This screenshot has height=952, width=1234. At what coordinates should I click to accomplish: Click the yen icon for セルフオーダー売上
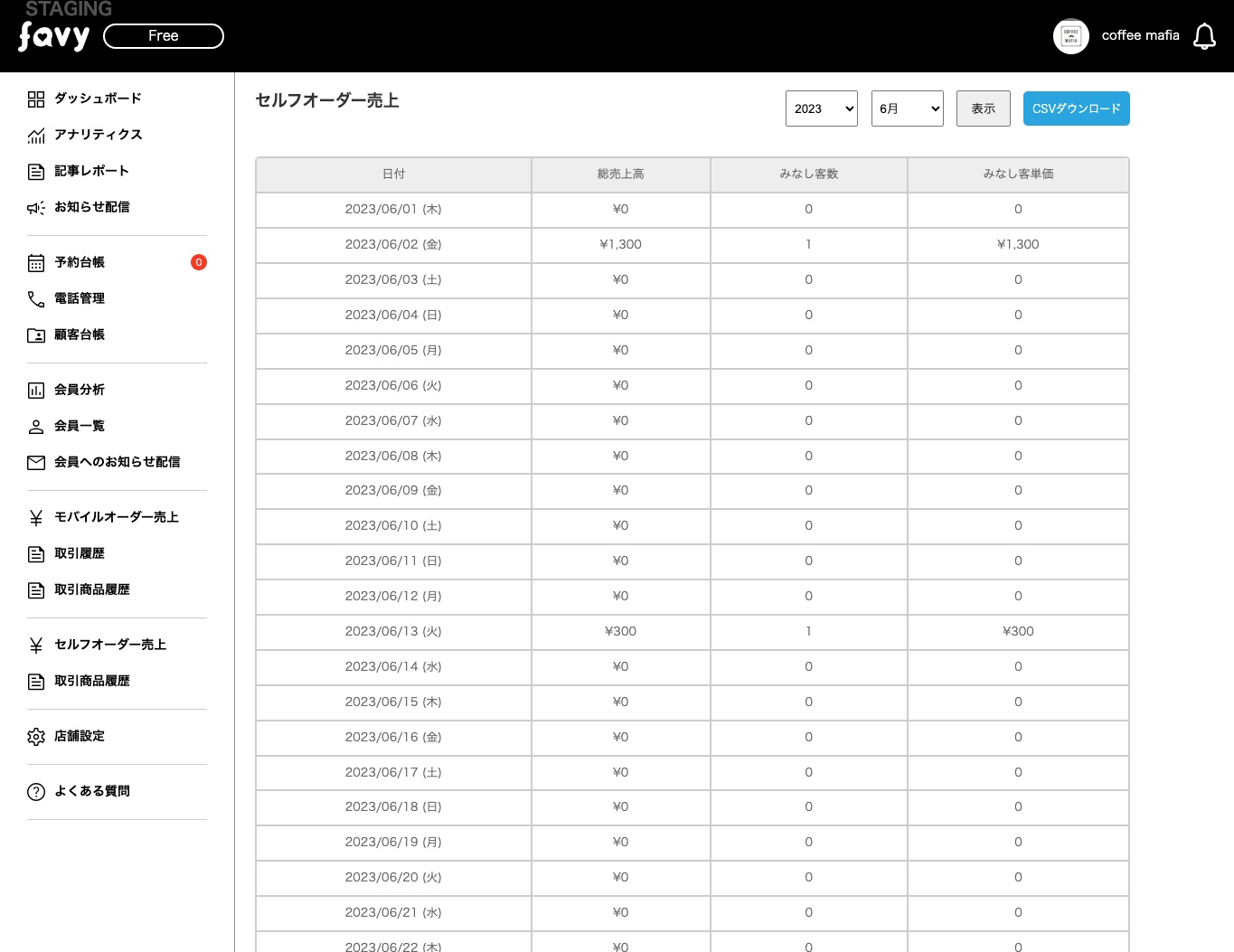[36, 646]
